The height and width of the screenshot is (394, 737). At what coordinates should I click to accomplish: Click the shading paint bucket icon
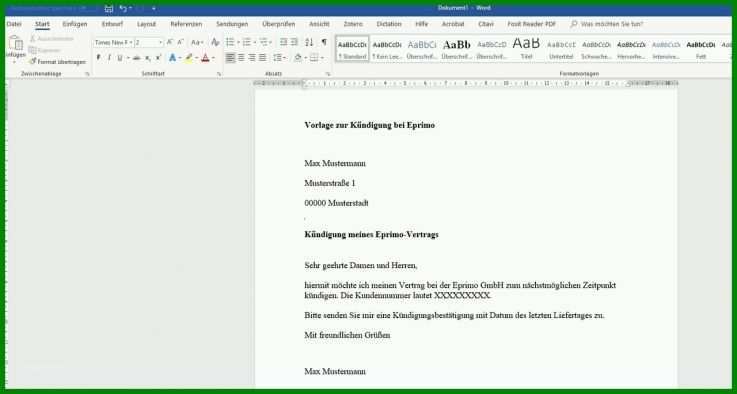pyautogui.click(x=298, y=58)
